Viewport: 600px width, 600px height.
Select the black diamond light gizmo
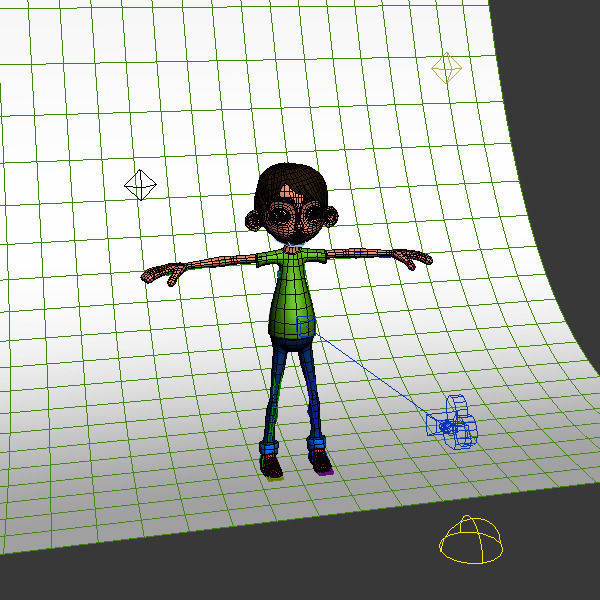(x=140, y=185)
